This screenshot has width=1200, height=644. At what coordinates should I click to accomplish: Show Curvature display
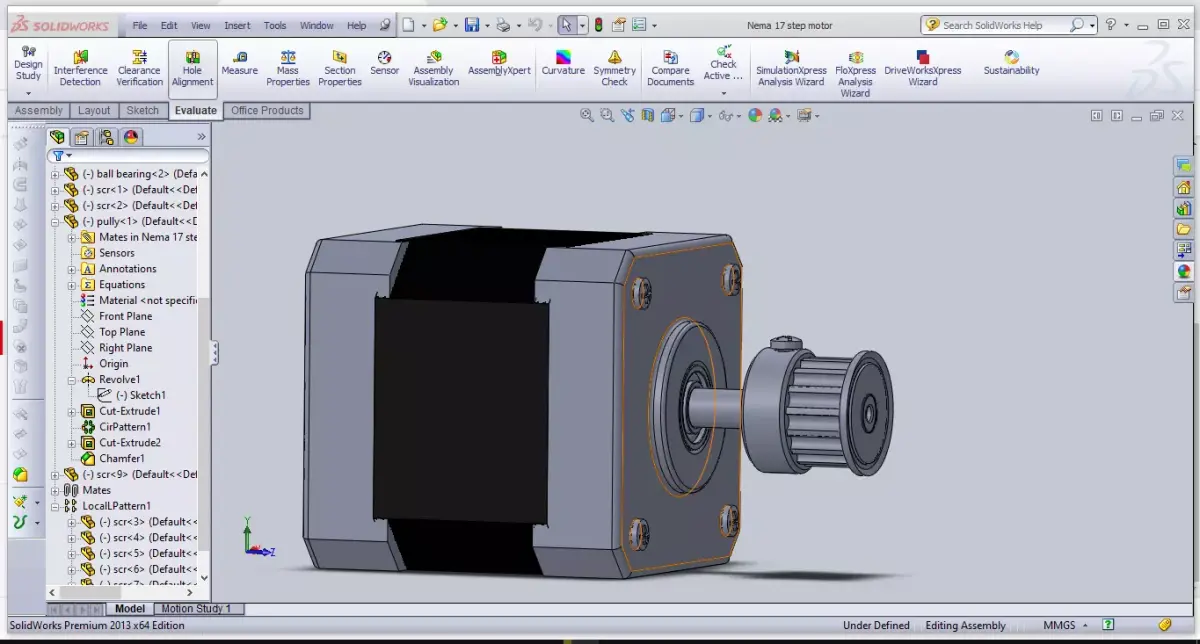[563, 62]
